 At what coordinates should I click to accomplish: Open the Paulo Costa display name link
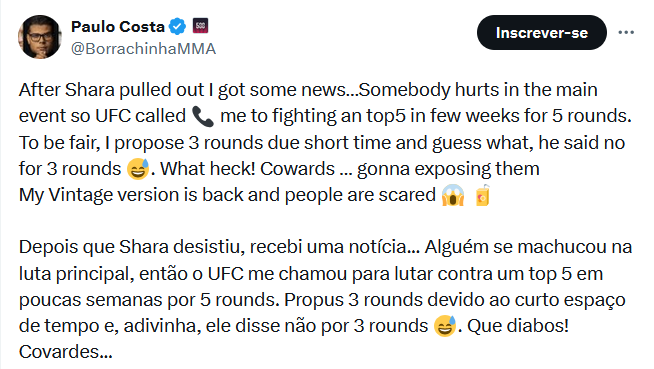click(118, 27)
